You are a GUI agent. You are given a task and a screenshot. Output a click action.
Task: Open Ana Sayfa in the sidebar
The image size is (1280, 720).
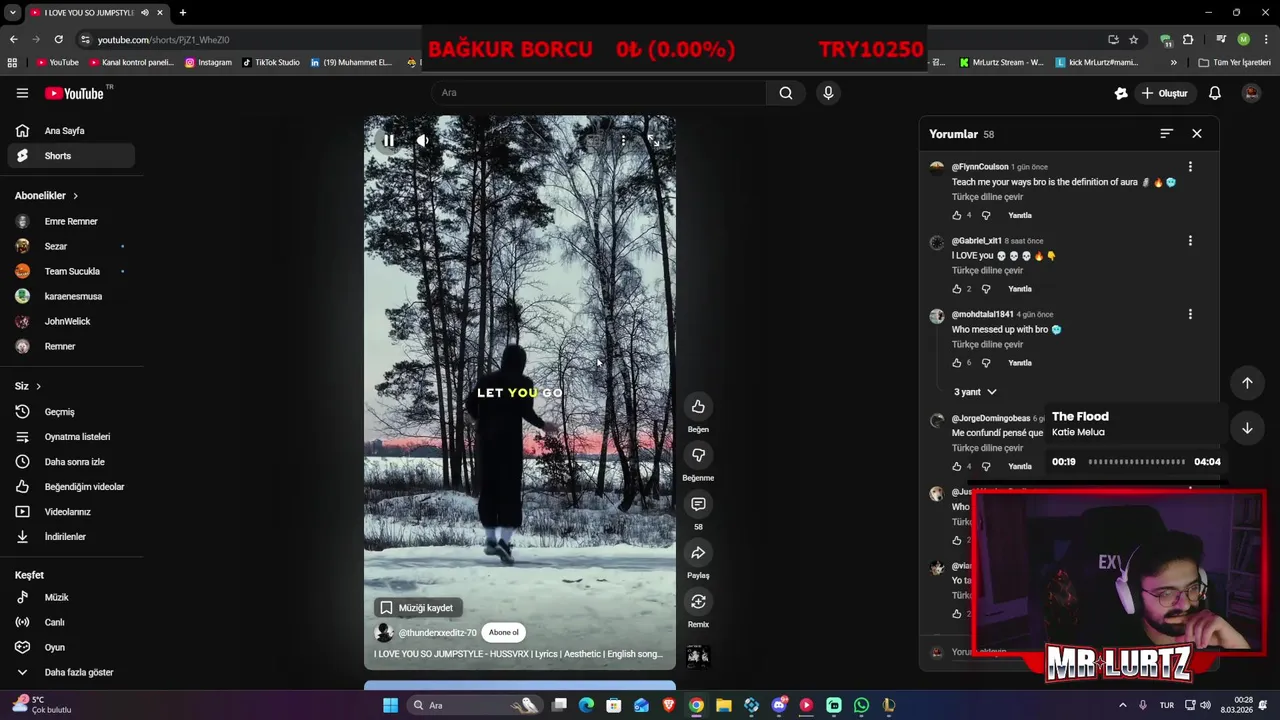71,131
